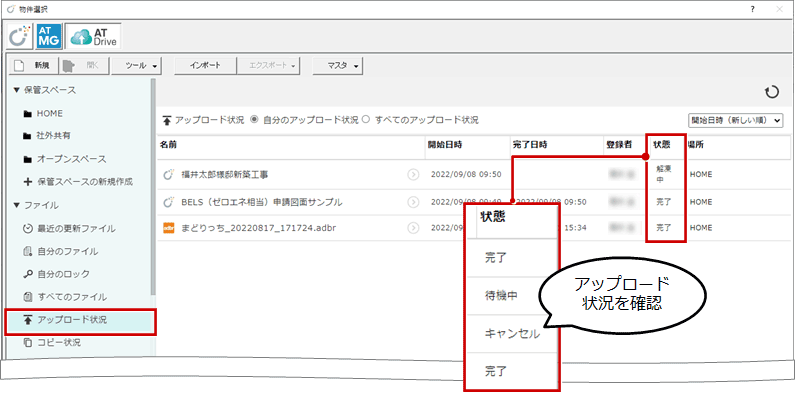The width and height of the screenshot is (795, 394).
Task: Click arrow icon on BELS row
Action: 413,202
